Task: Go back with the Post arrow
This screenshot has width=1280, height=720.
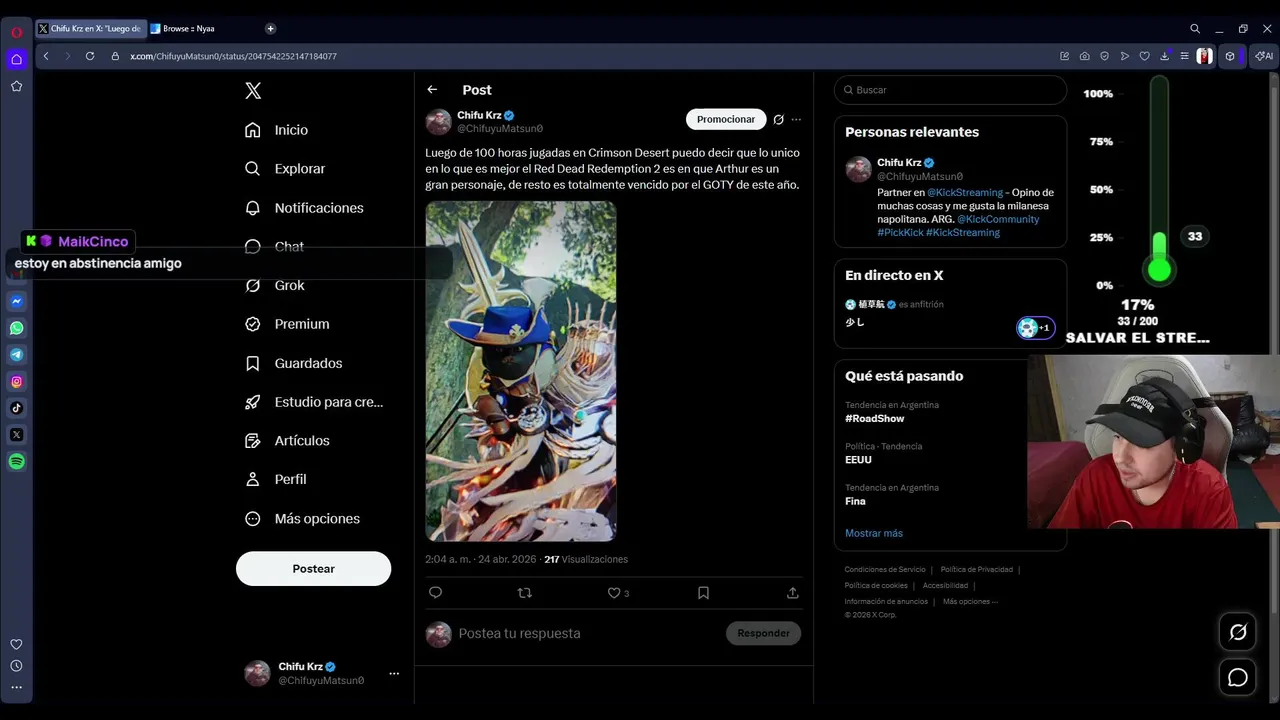Action: point(432,90)
